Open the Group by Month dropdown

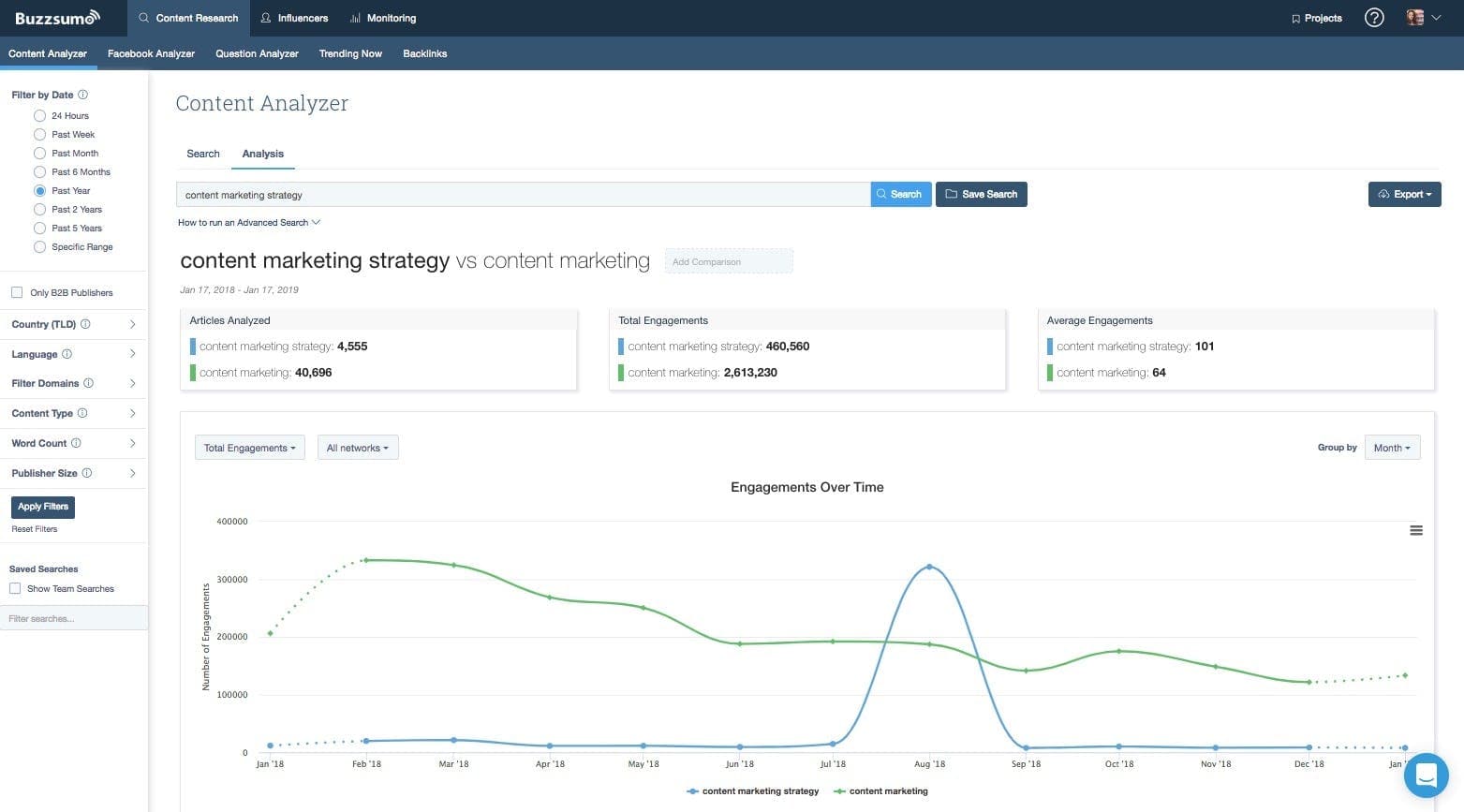point(1392,448)
